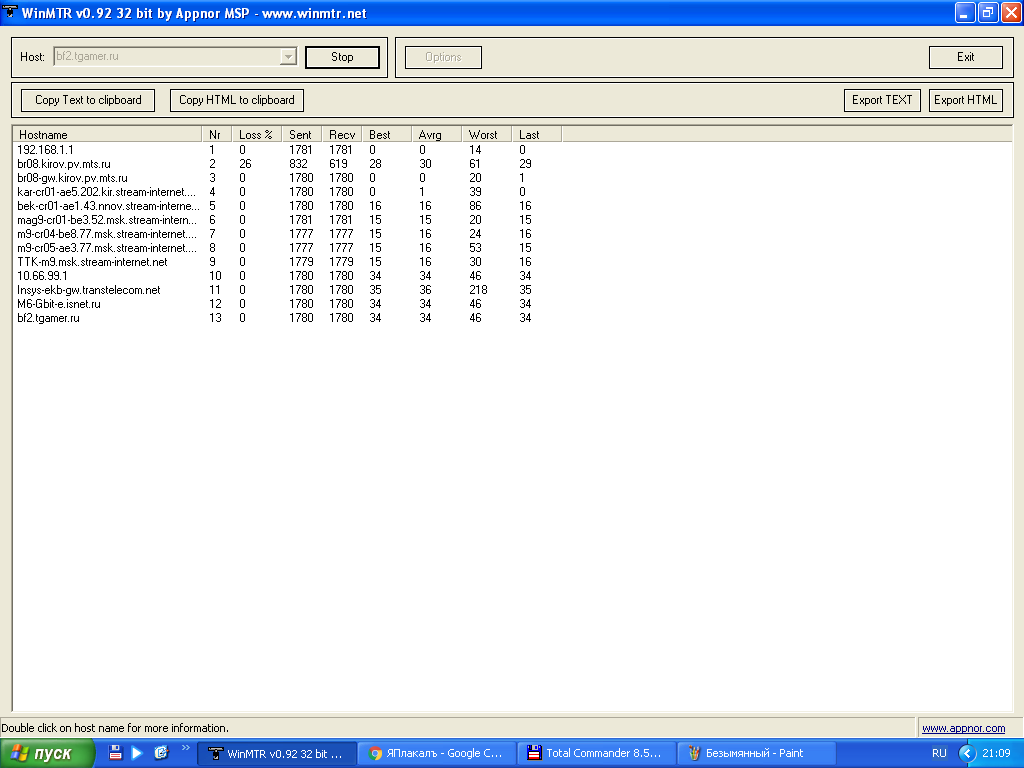
Task: Click the Exit button
Action: 965,57
